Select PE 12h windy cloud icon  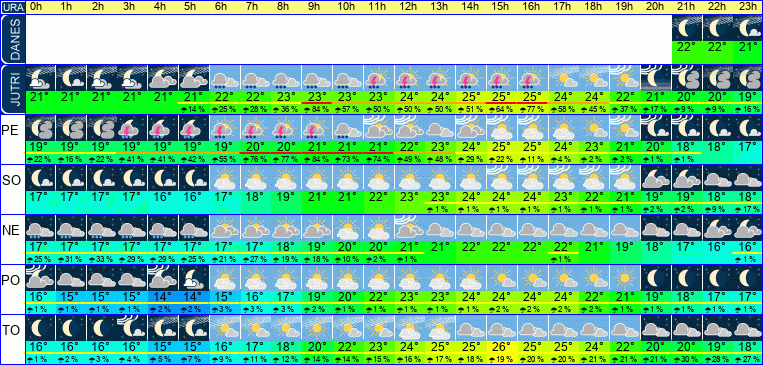(x=409, y=128)
